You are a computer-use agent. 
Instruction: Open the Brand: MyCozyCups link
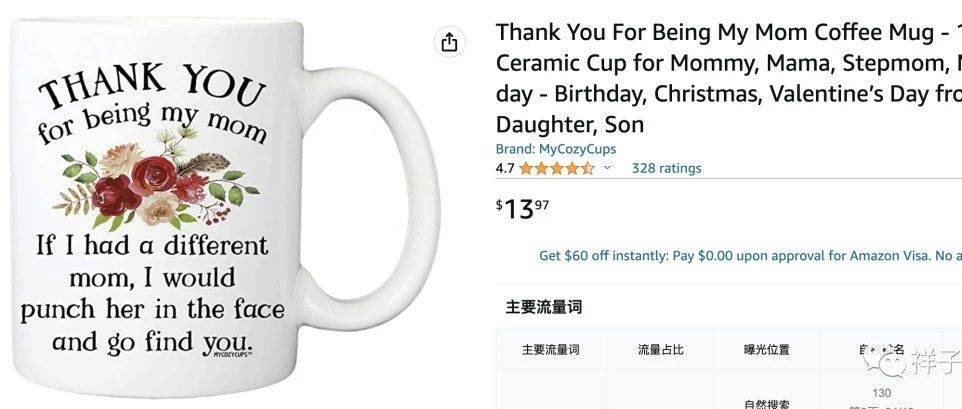[x=556, y=149]
